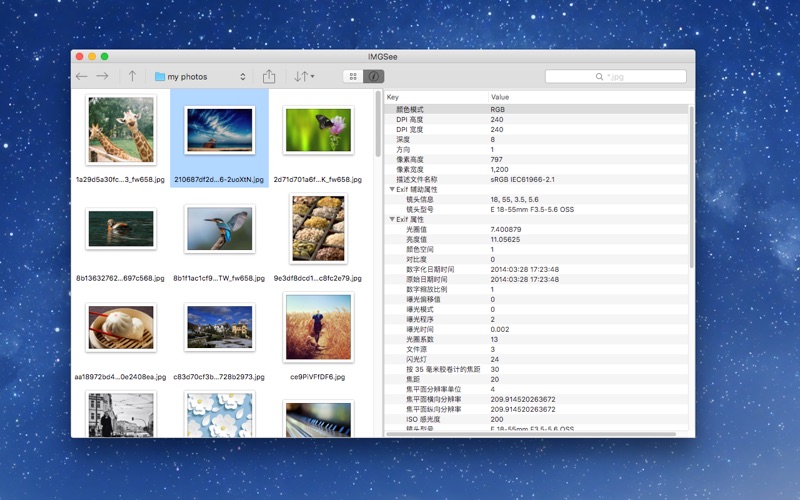Select the steamed buns thumbnail
The height and width of the screenshot is (500, 800).
(121, 327)
